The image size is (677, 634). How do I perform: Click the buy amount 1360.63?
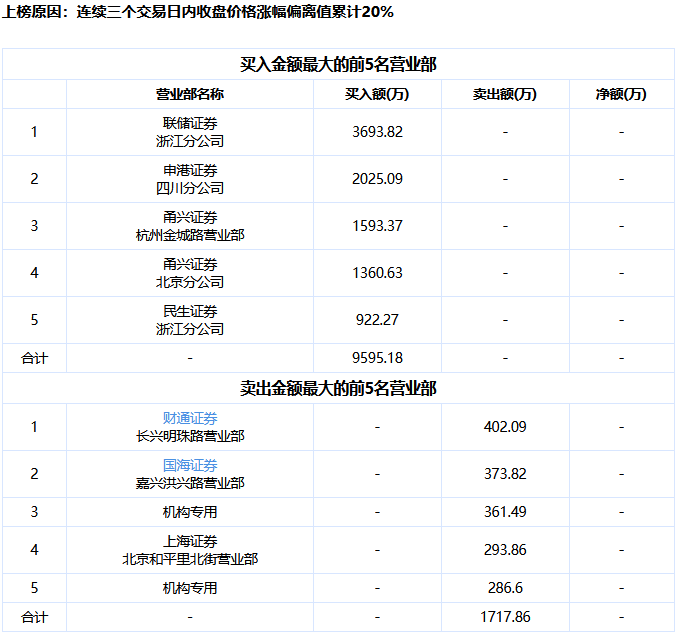[377, 273]
